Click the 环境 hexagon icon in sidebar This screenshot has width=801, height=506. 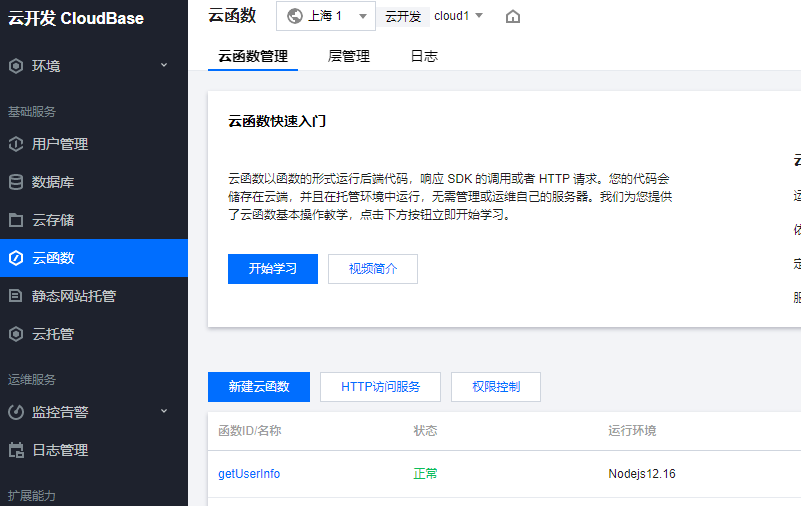16,66
